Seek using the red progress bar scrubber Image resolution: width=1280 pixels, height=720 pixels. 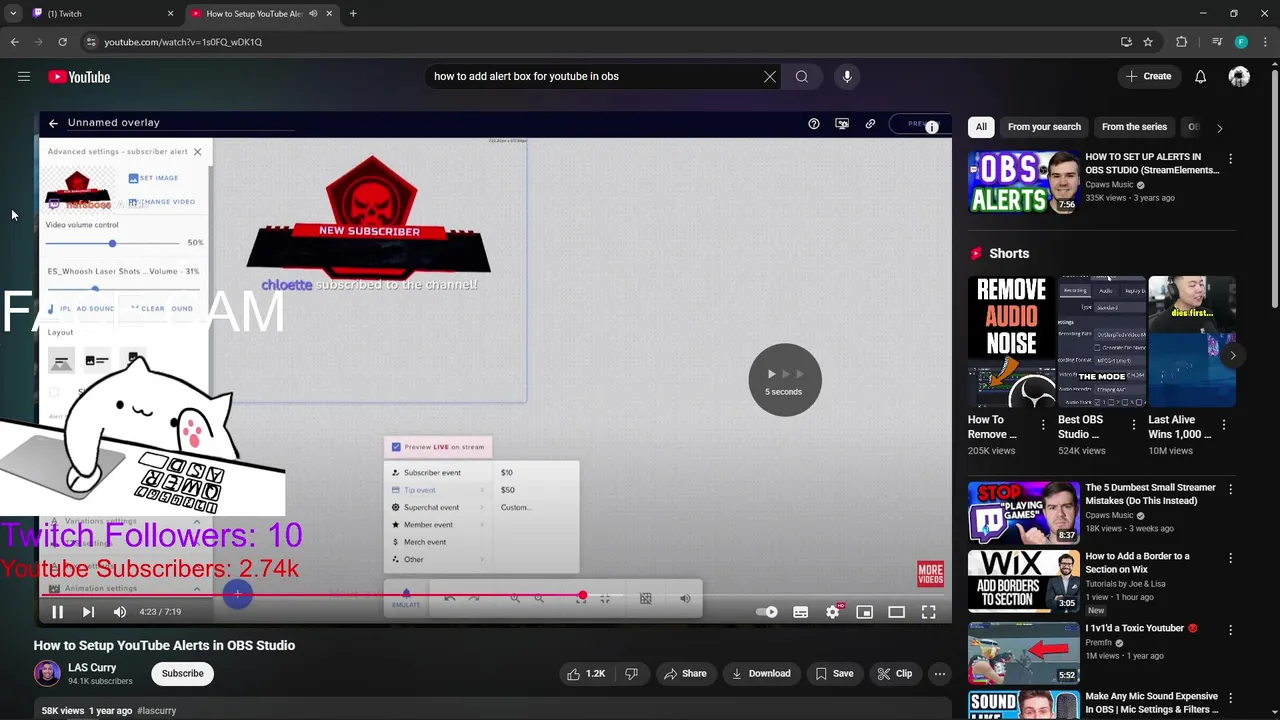click(x=583, y=596)
